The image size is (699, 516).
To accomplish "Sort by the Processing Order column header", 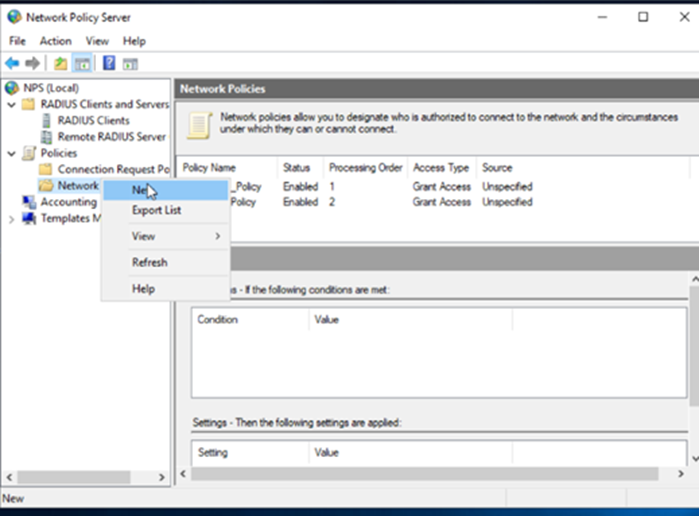I will pyautogui.click(x=366, y=168).
